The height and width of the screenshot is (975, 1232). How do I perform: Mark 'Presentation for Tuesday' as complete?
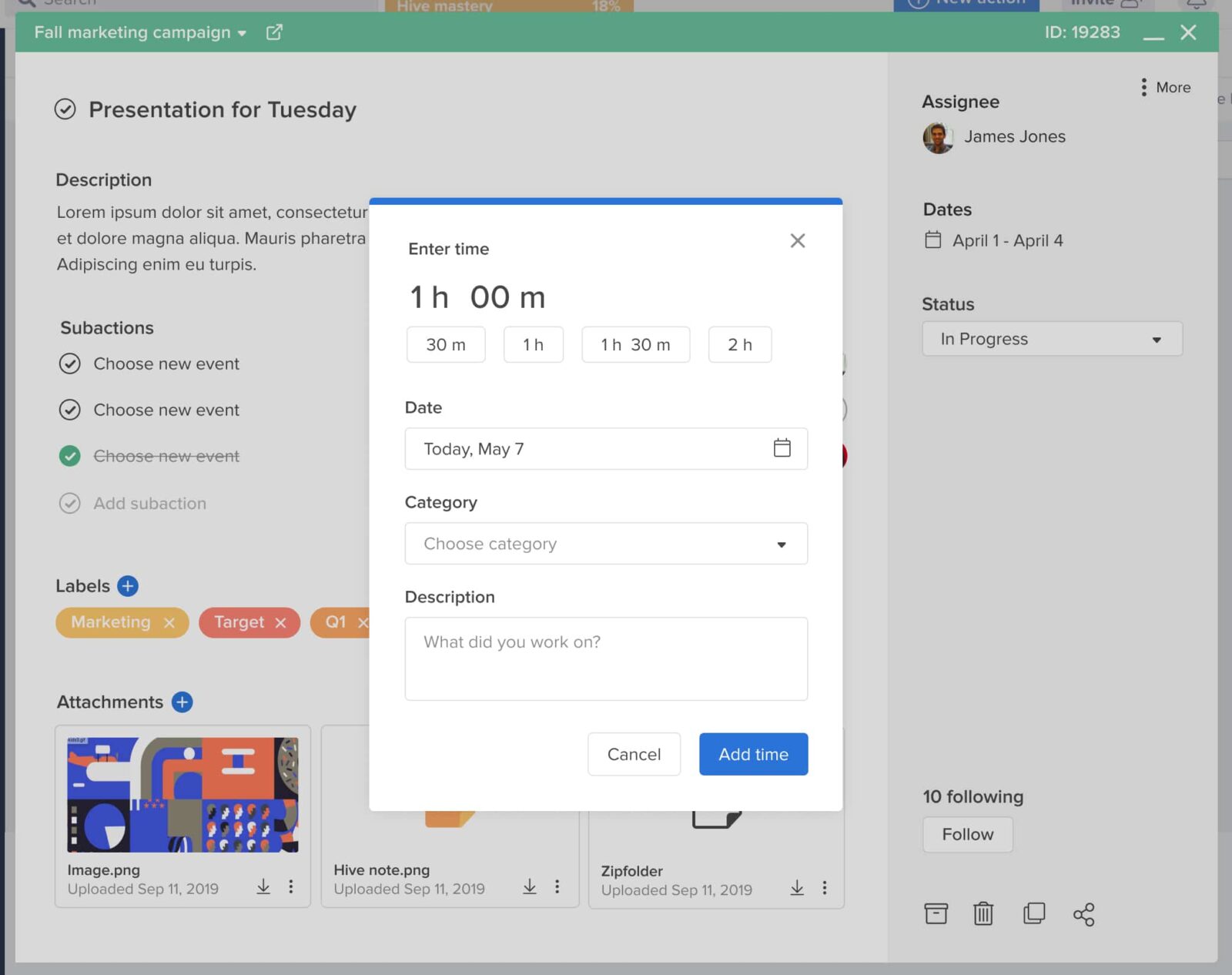[x=65, y=109]
